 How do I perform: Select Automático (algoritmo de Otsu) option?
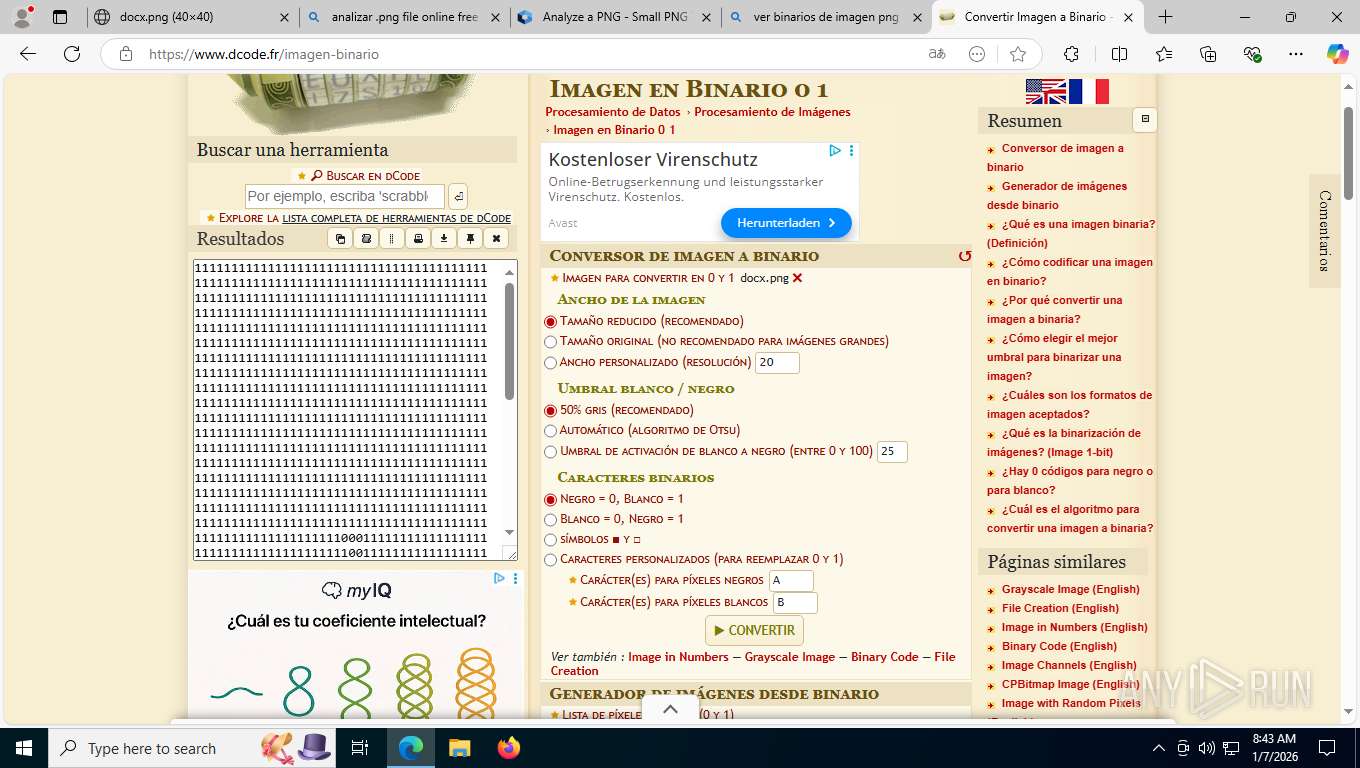[x=550, y=431]
